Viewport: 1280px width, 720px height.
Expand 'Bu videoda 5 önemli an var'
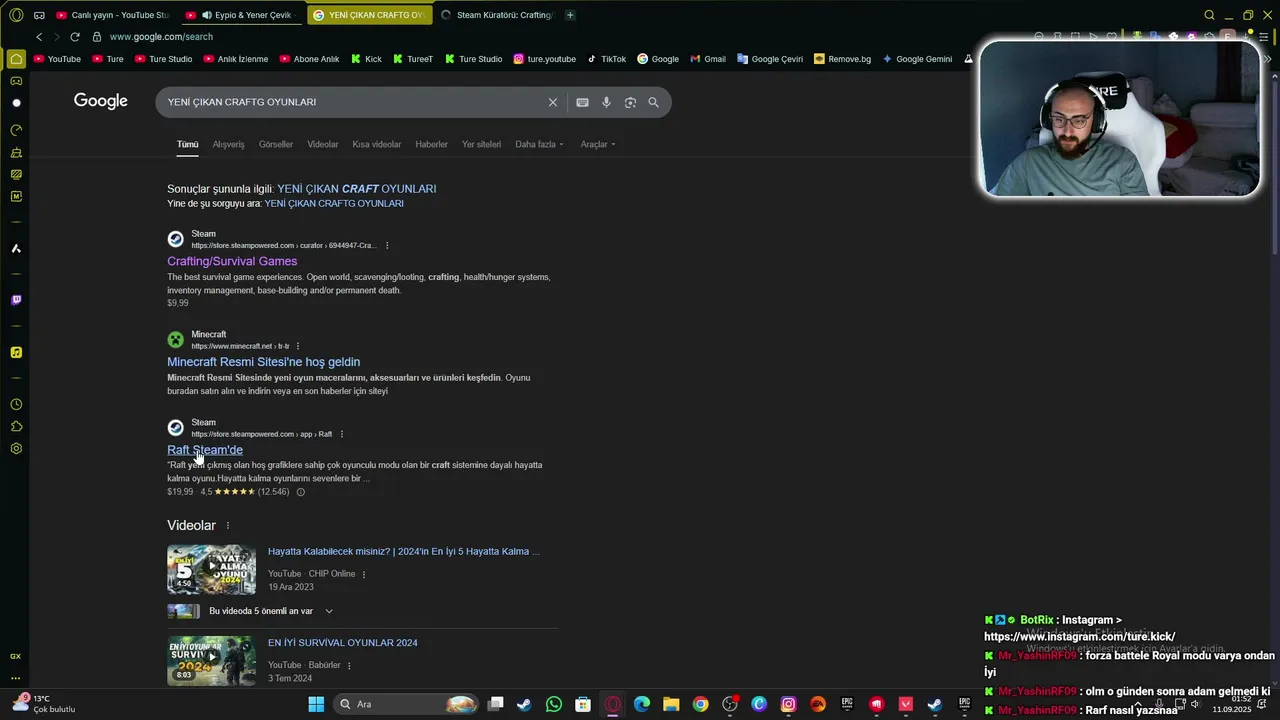click(328, 611)
